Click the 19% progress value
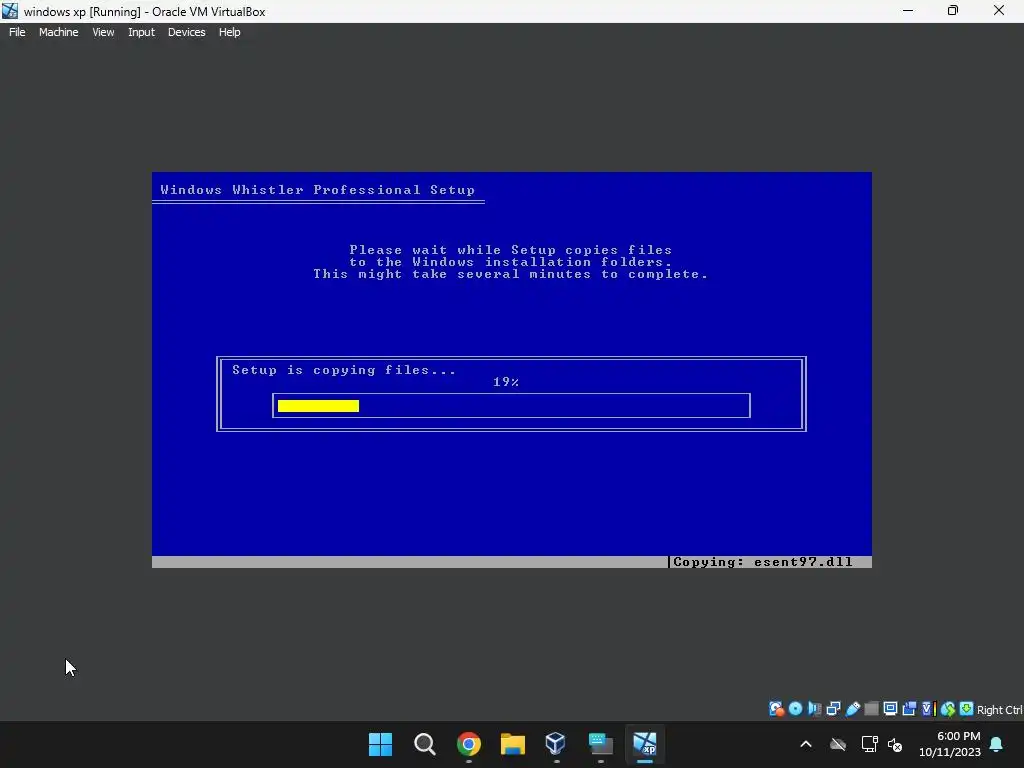This screenshot has width=1024, height=768. tap(506, 382)
